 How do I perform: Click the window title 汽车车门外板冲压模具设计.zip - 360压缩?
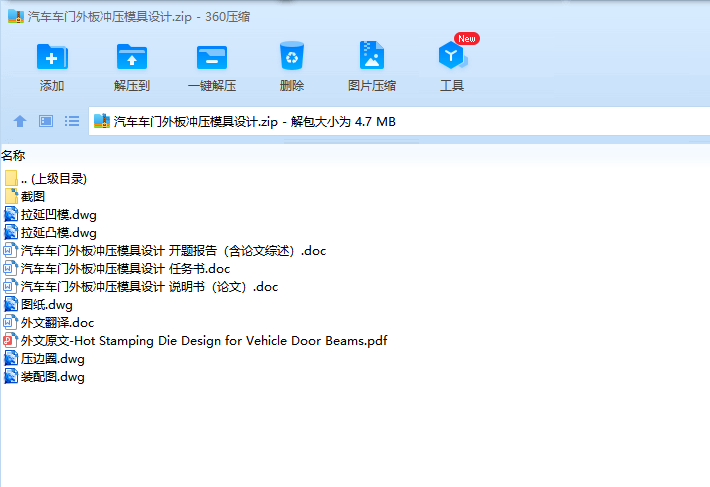coord(139,17)
